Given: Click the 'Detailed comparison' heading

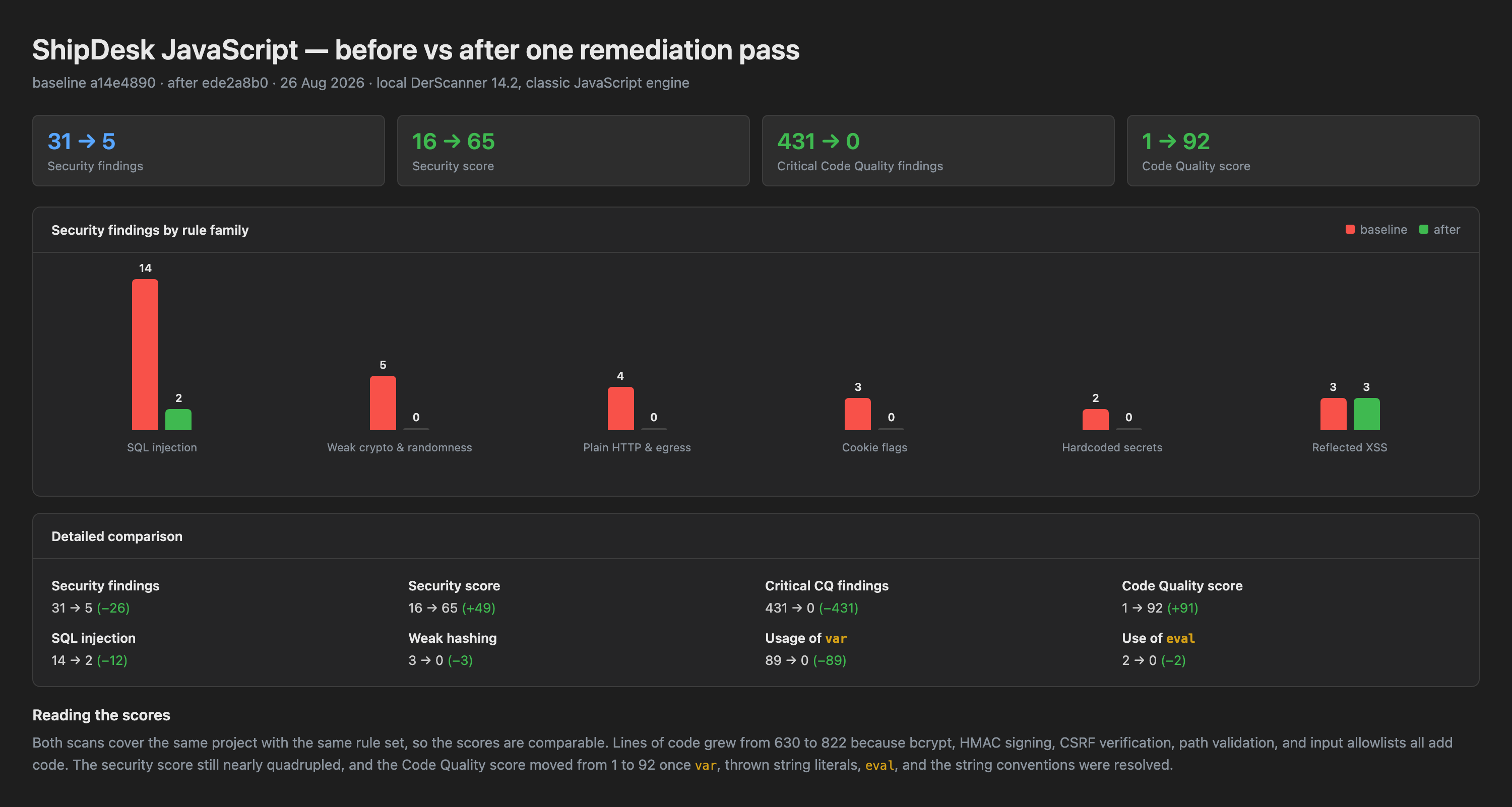Looking at the screenshot, I should pyautogui.click(x=117, y=536).
